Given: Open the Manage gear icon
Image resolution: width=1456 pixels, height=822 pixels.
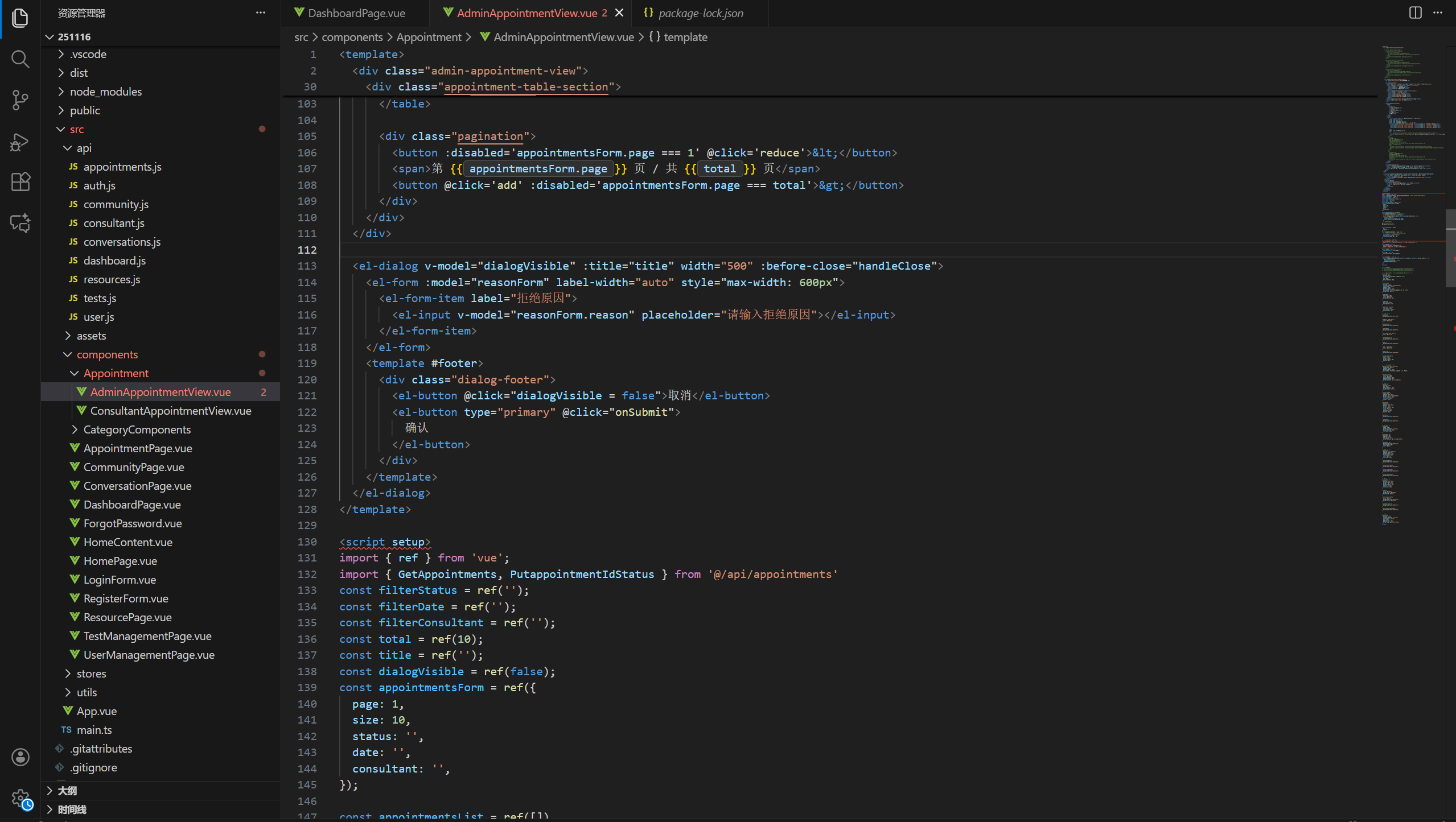Looking at the screenshot, I should [20, 798].
